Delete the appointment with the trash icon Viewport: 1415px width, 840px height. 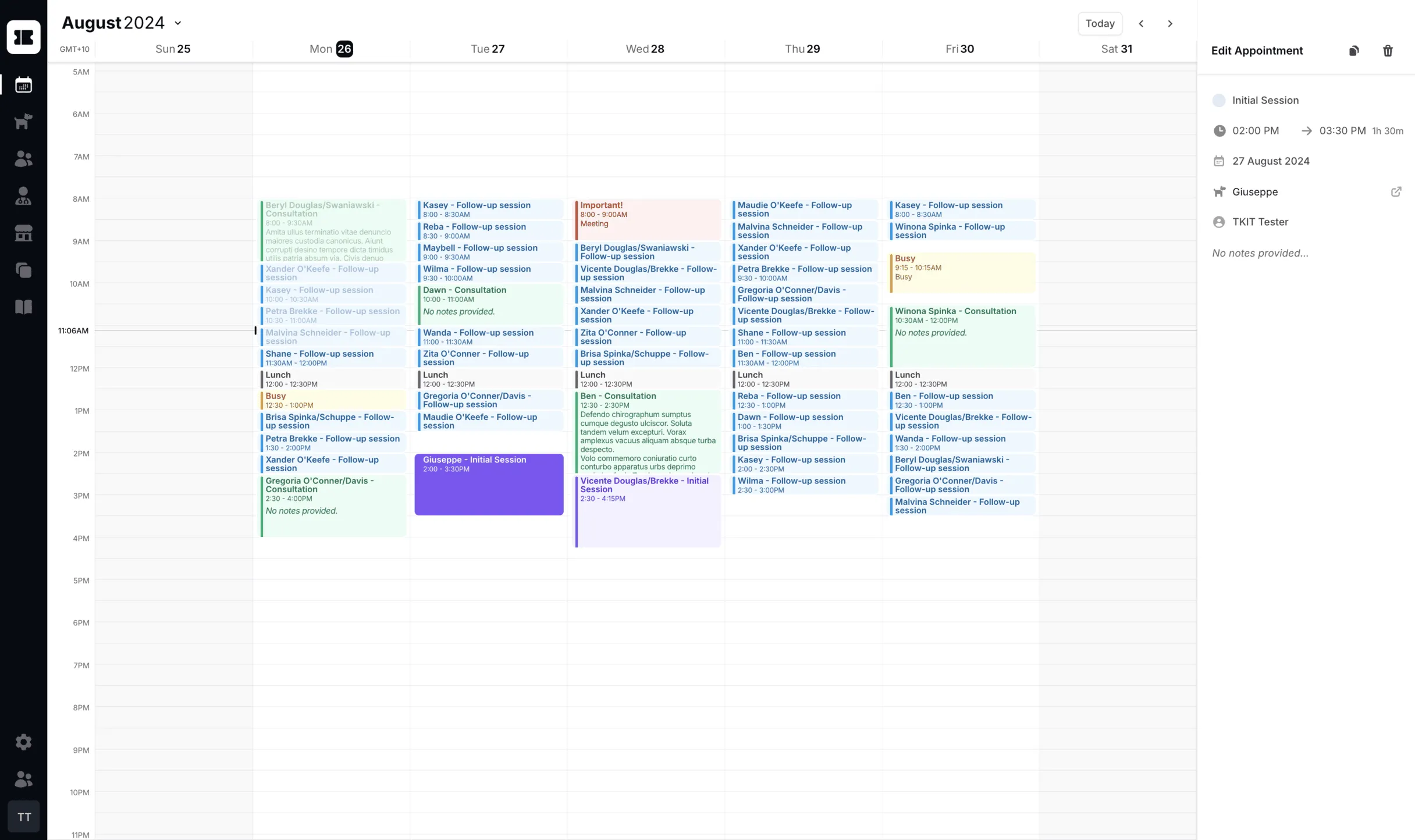[x=1387, y=51]
